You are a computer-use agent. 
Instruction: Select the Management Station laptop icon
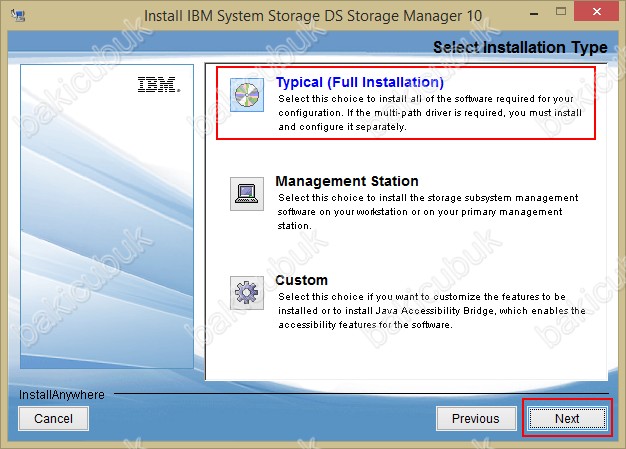point(247,194)
